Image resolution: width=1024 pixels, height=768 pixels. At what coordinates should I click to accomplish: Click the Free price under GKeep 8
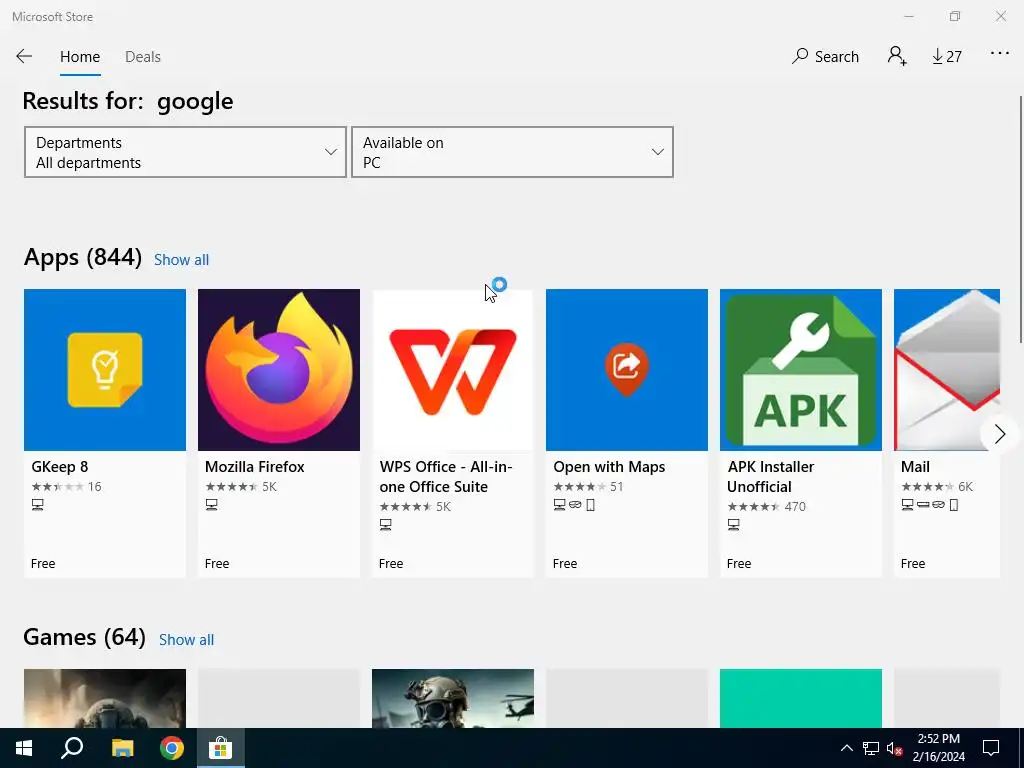click(x=43, y=564)
